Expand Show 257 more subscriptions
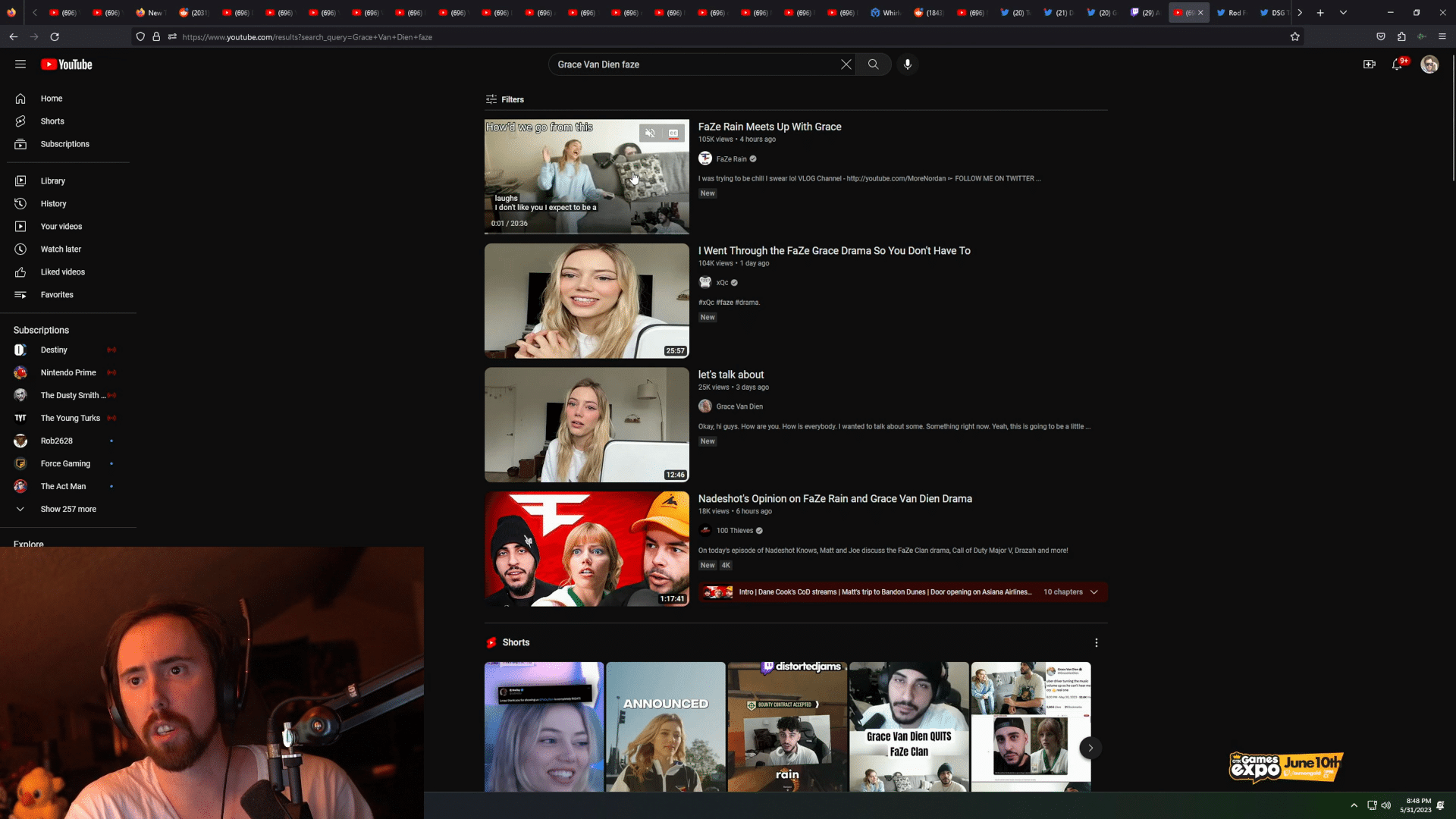 click(68, 510)
